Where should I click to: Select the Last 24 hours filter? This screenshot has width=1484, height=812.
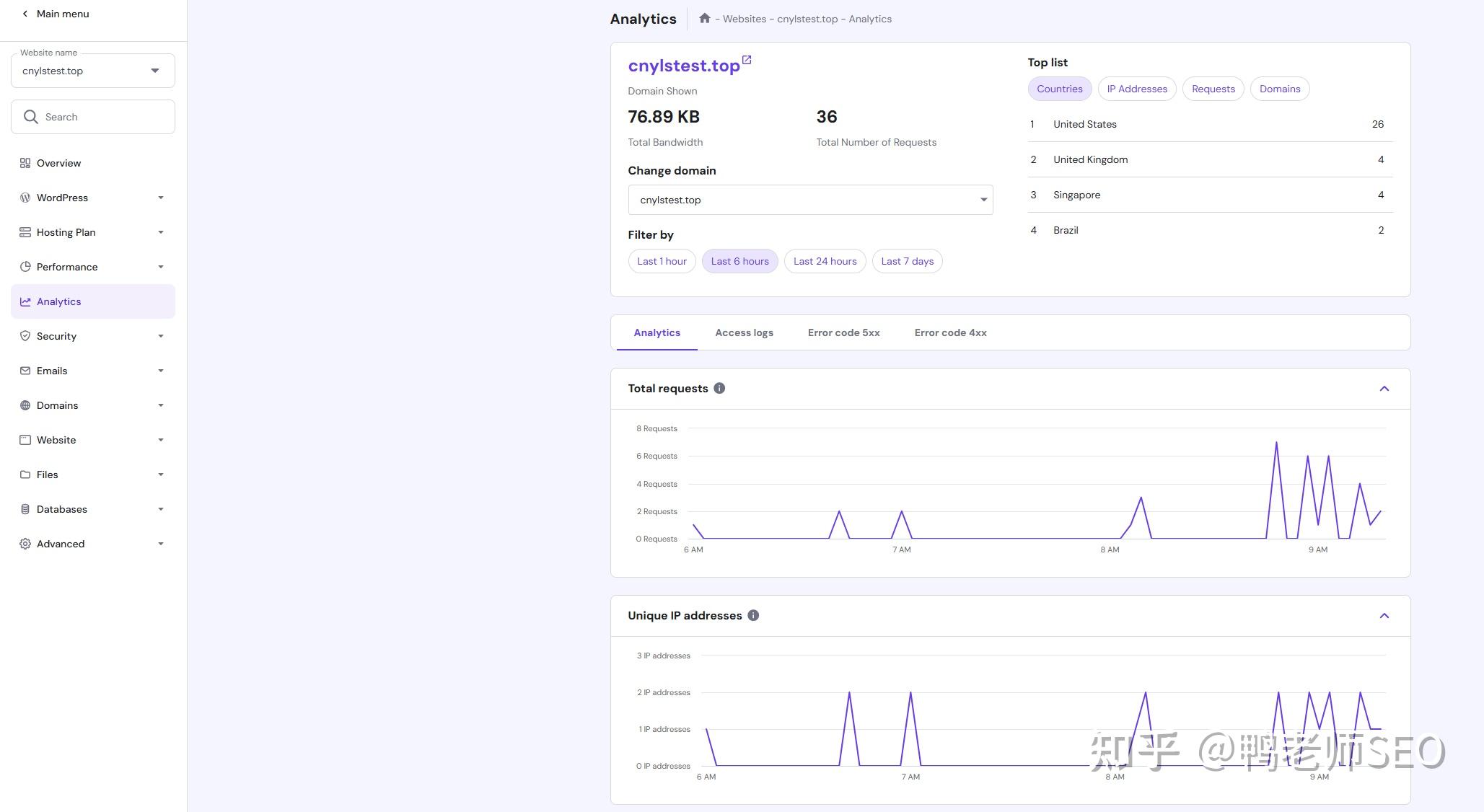tap(825, 261)
